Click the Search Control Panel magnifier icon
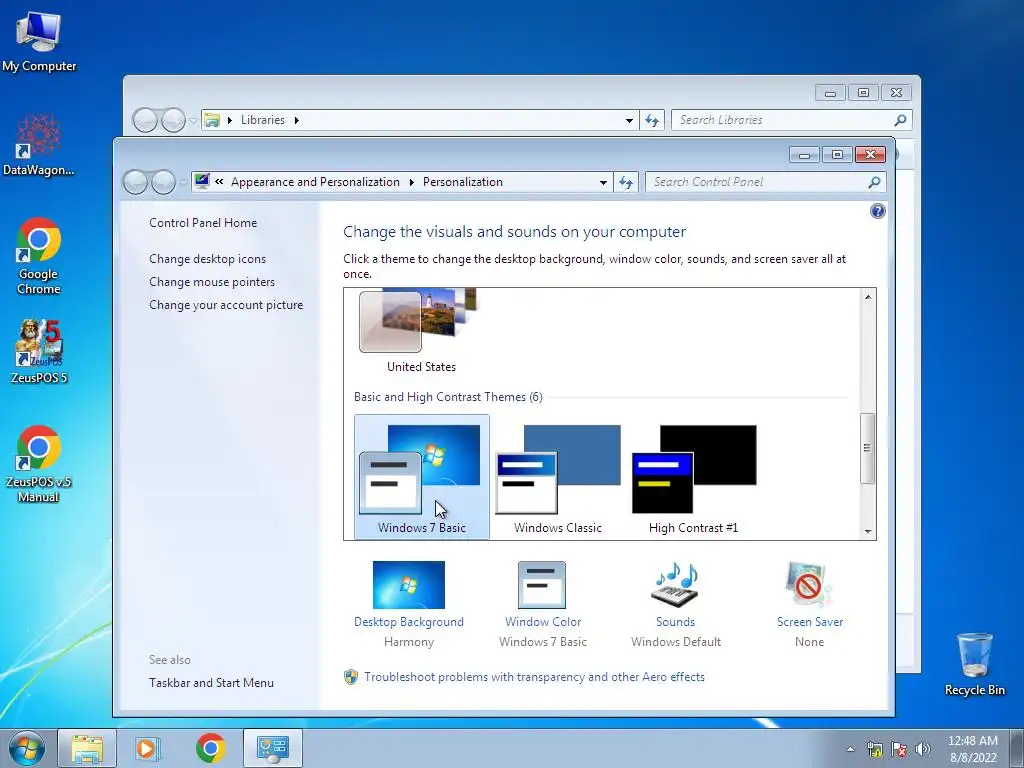Image resolution: width=1024 pixels, height=768 pixels. pyautogui.click(x=874, y=182)
